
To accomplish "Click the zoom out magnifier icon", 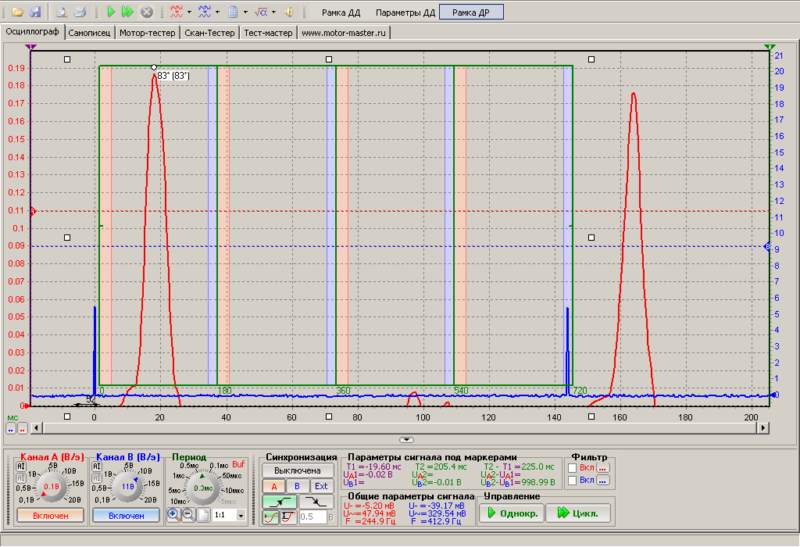I will (x=188, y=514).
